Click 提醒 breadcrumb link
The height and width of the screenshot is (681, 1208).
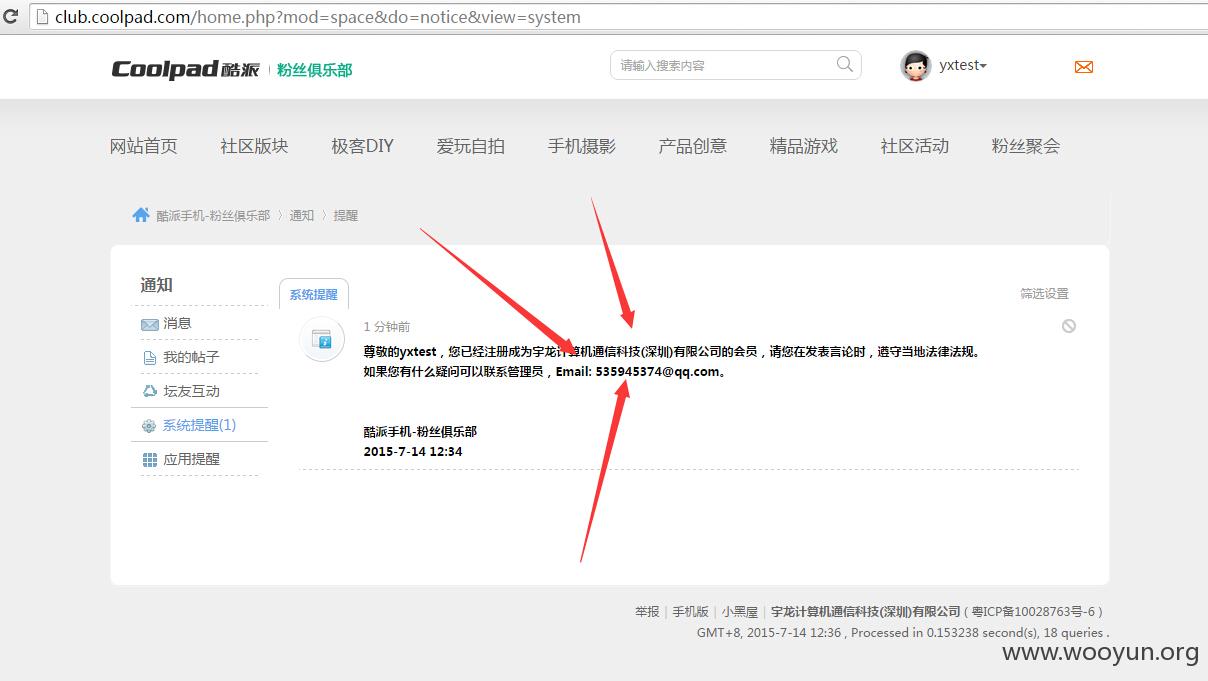coord(346,215)
